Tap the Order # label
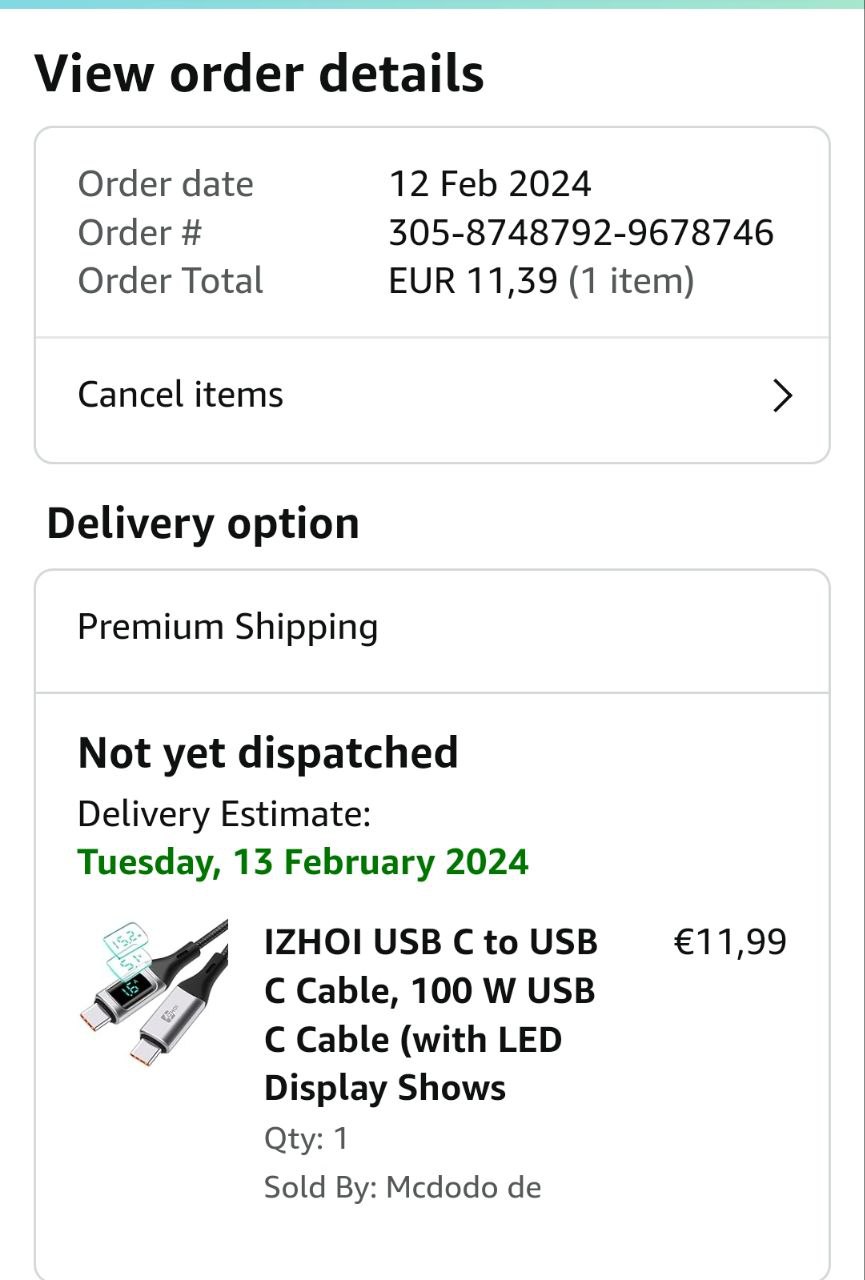 point(140,233)
